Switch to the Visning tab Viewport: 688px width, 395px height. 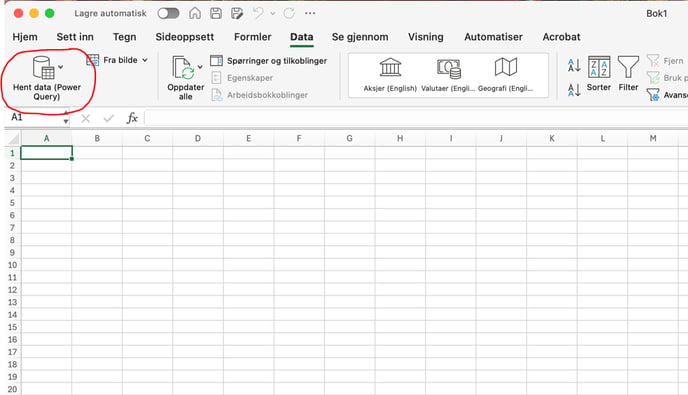426,37
